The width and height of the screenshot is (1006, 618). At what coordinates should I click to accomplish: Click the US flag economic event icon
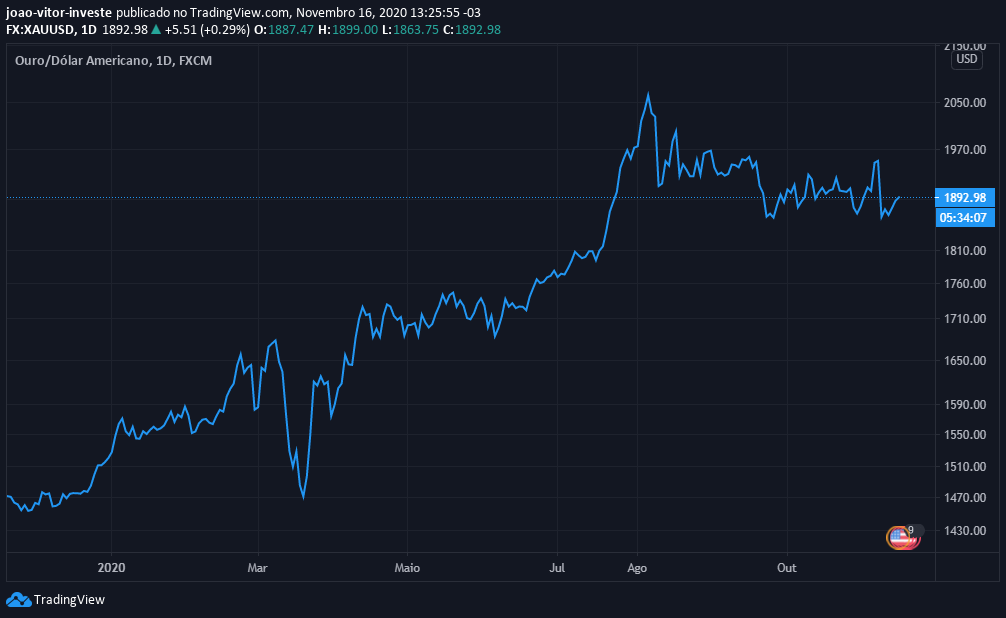pyautogui.click(x=899, y=537)
